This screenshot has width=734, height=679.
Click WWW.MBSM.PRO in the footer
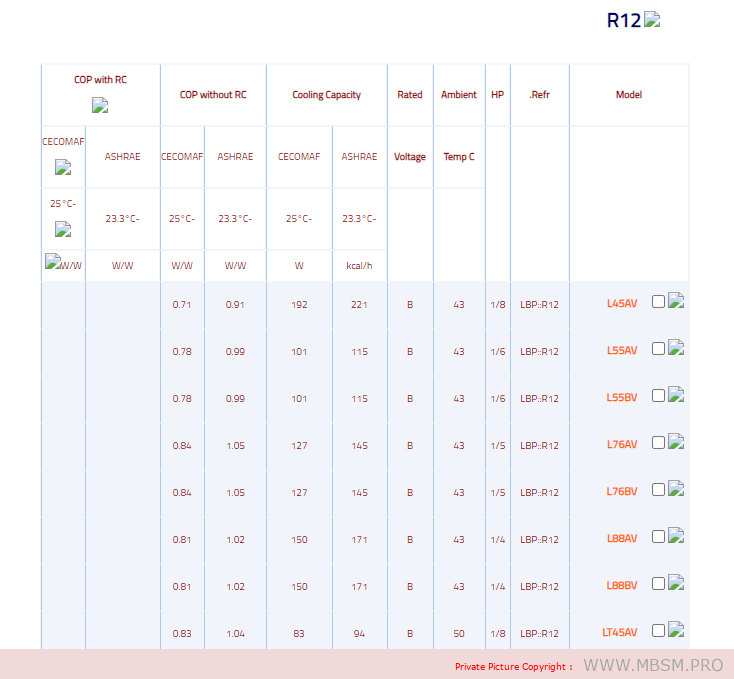point(652,666)
